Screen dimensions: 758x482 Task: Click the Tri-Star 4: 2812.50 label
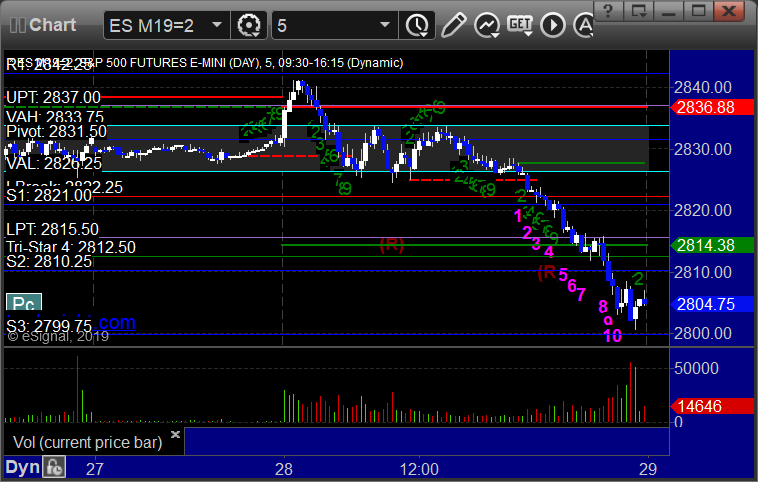tap(71, 248)
